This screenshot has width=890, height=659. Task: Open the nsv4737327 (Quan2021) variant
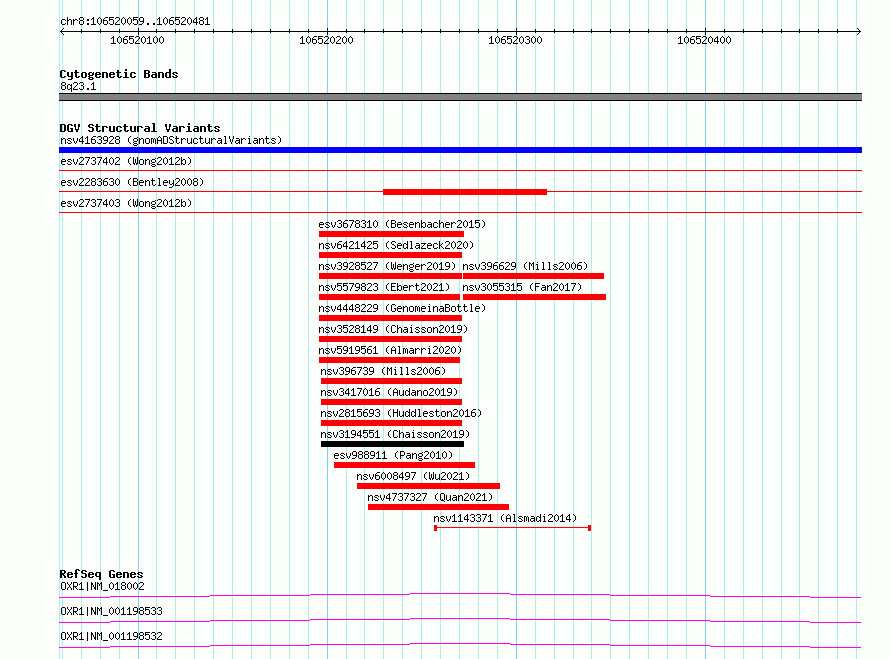tap(430, 497)
